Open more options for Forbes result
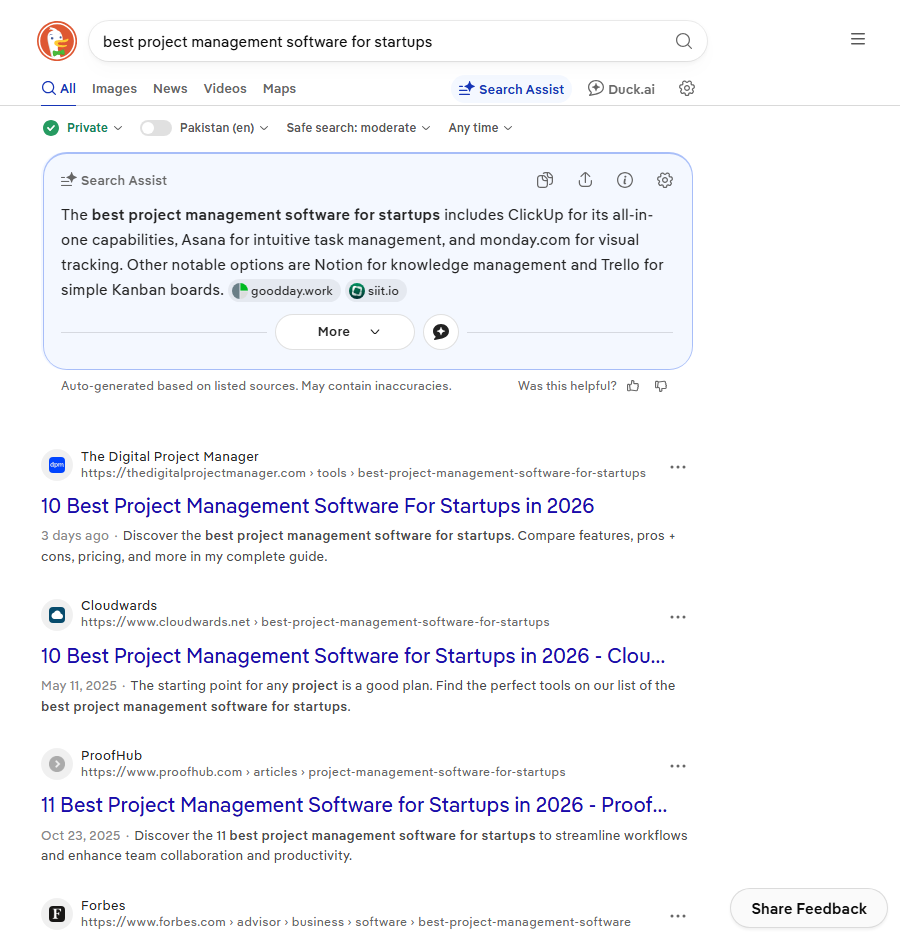900x940 pixels. point(678,916)
